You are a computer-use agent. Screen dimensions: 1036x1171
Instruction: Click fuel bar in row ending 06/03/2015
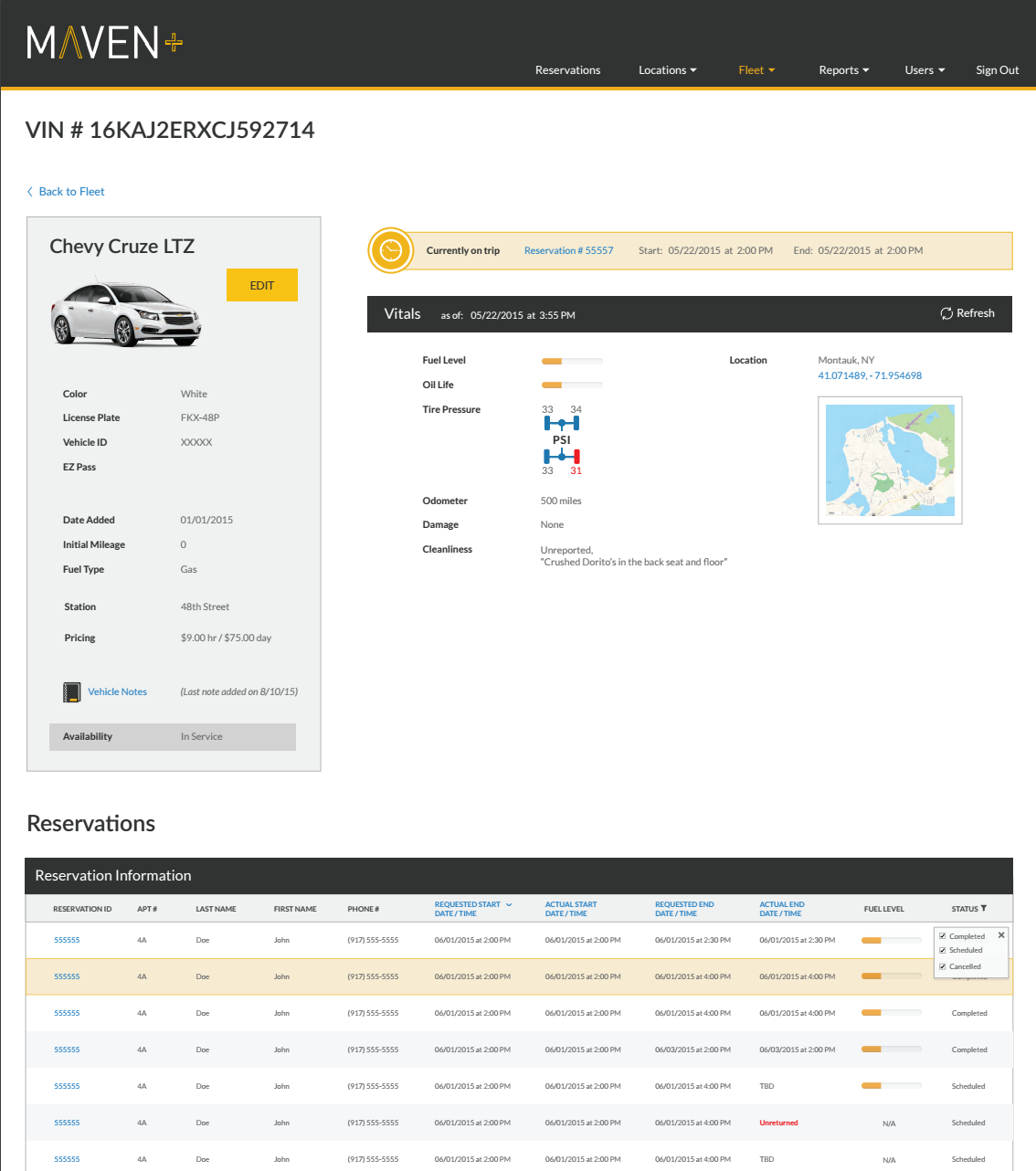892,1050
